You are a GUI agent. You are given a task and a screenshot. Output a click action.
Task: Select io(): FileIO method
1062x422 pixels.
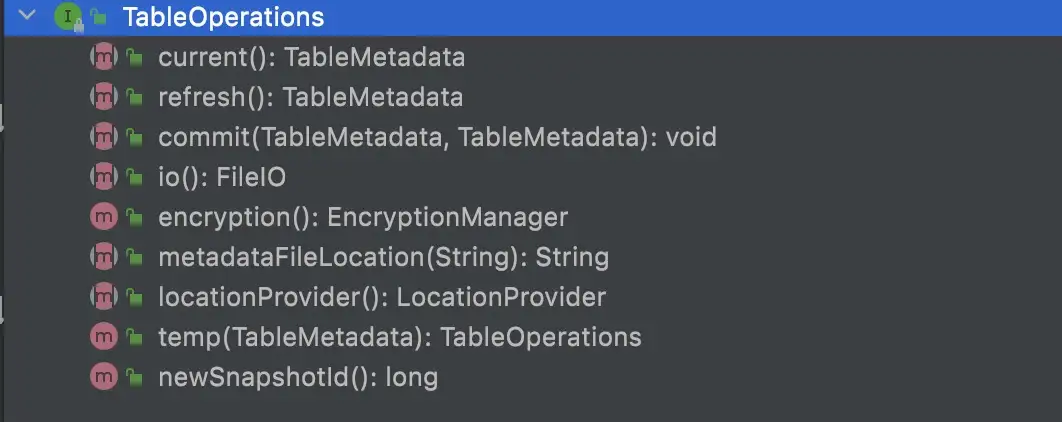tap(222, 177)
